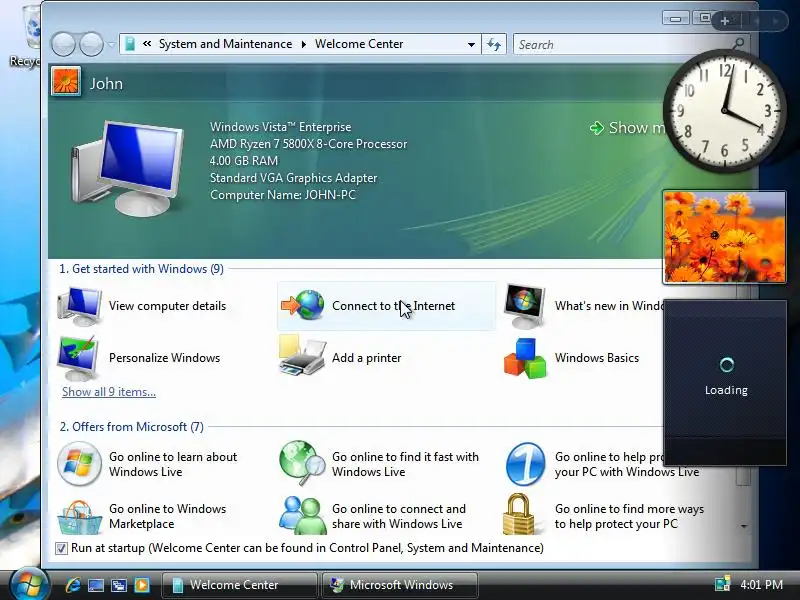Click the Refresh button beside address bar
This screenshot has height=600, width=800.
coord(494,44)
